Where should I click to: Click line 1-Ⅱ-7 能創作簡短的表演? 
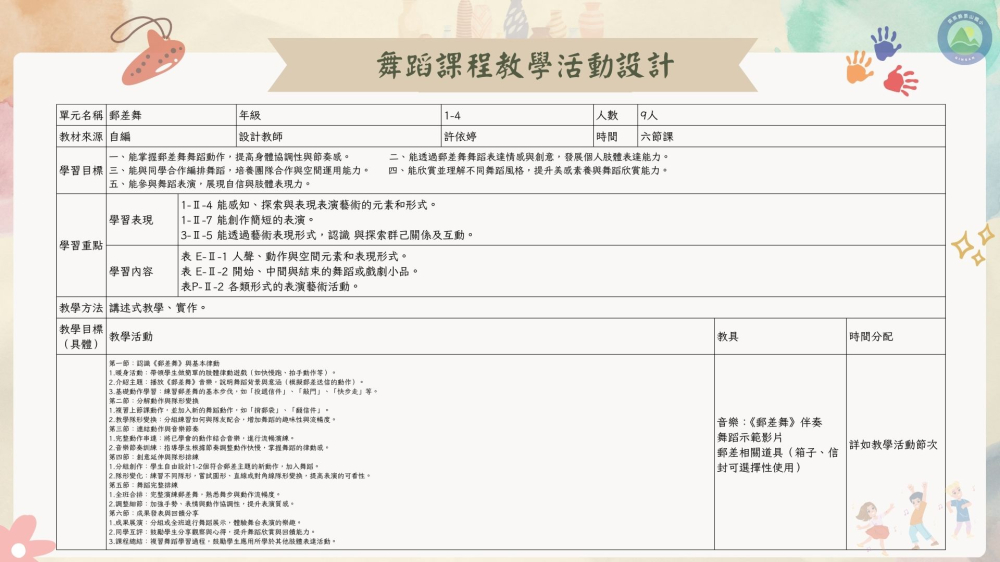[248, 220]
